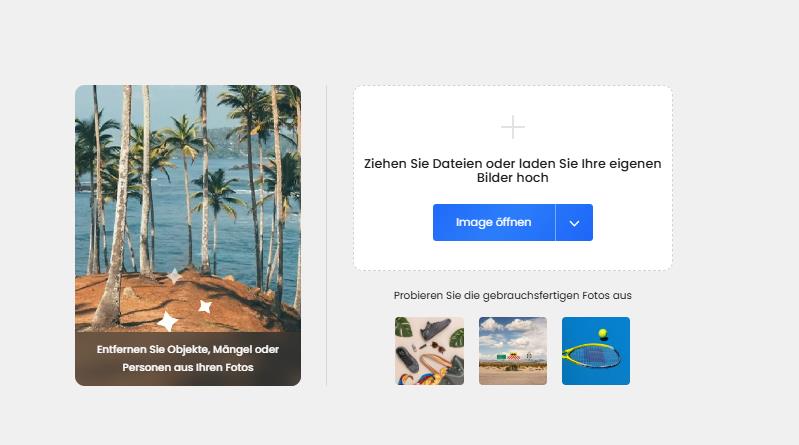Click the plus icon in upload area
This screenshot has width=799, height=445.
pyautogui.click(x=513, y=127)
